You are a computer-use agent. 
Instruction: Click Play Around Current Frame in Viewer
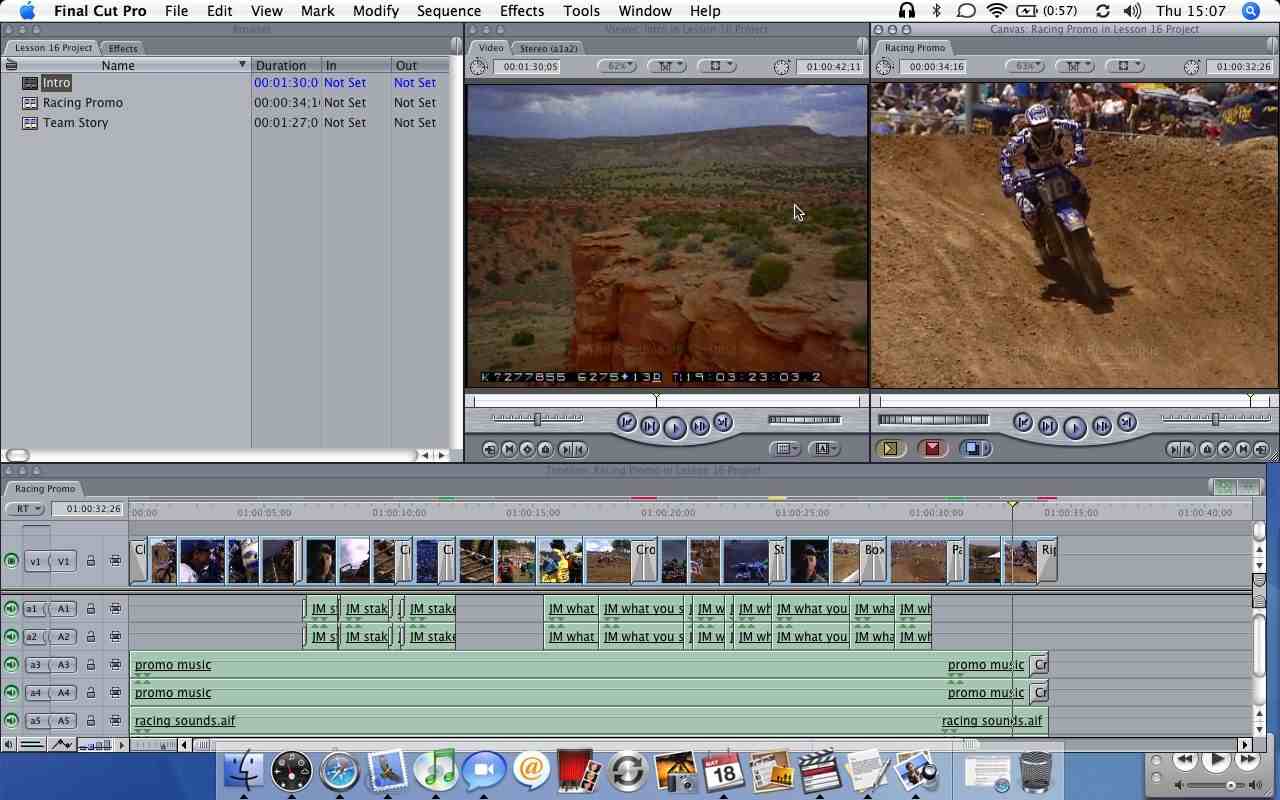(700, 426)
